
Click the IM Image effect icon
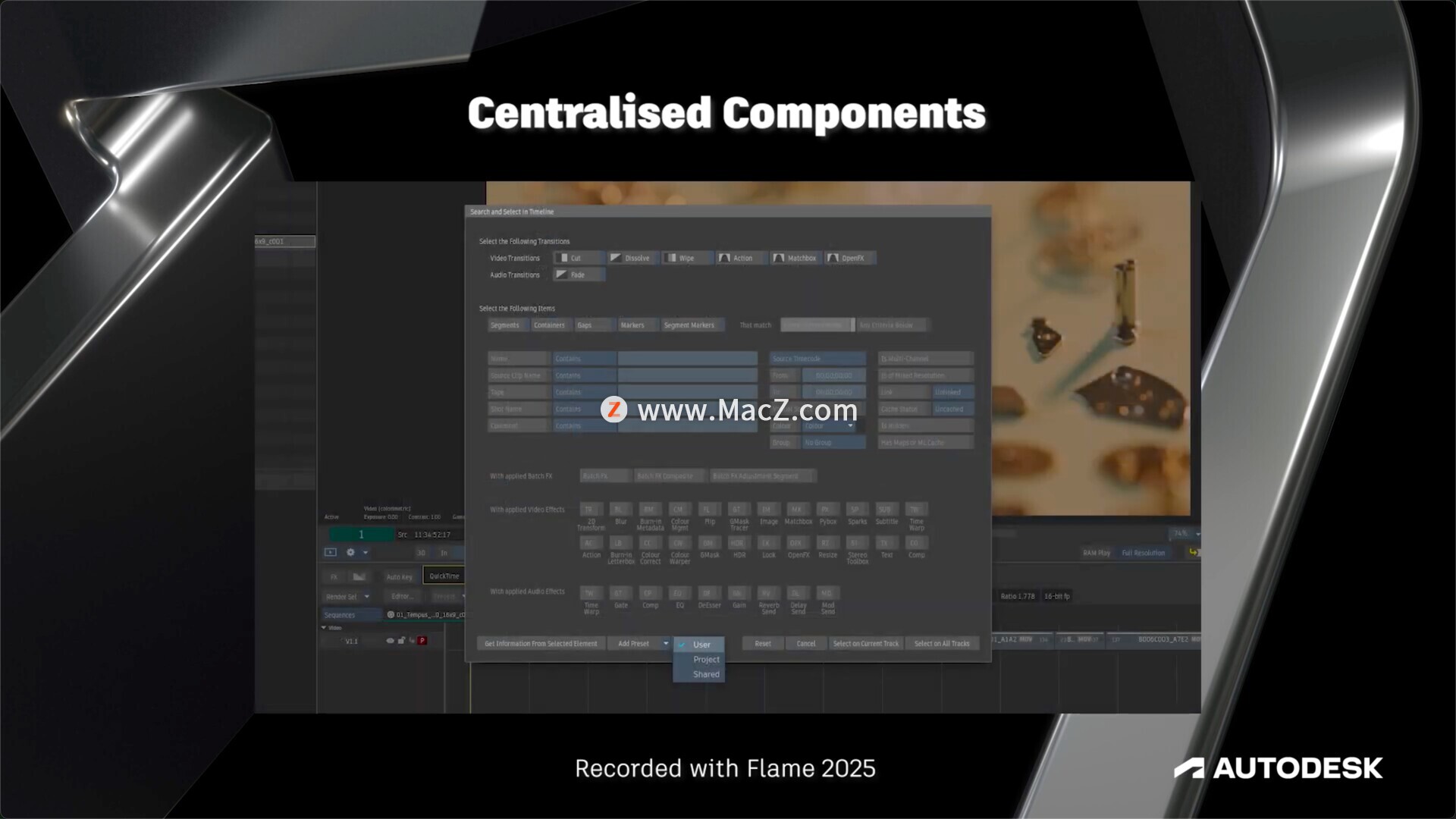pyautogui.click(x=768, y=510)
